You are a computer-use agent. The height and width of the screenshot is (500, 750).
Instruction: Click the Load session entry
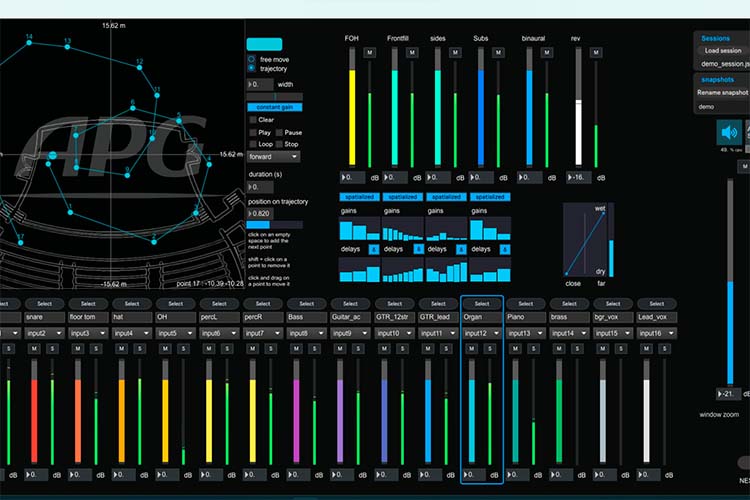[x=722, y=50]
